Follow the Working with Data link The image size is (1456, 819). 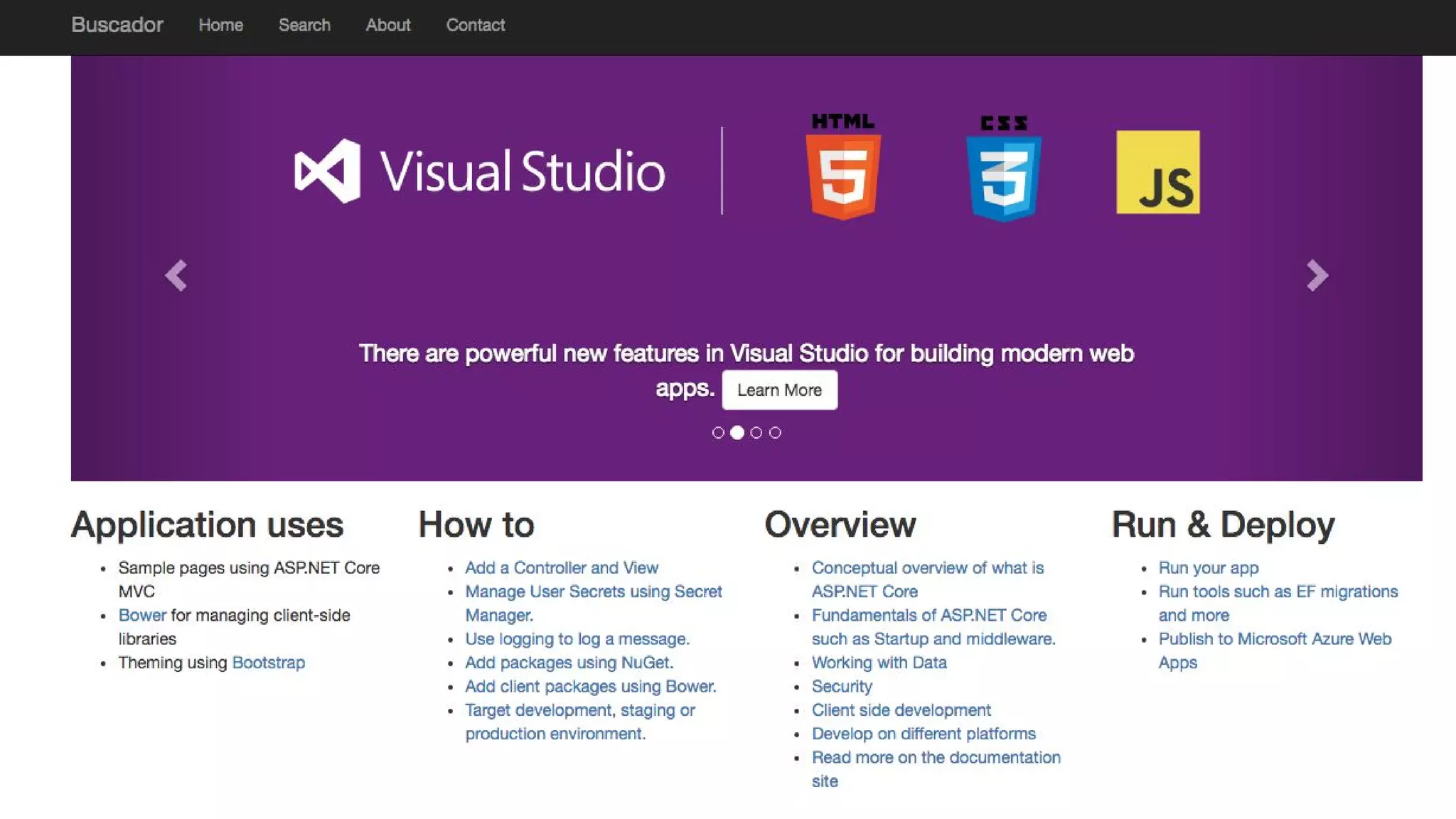tap(879, 663)
